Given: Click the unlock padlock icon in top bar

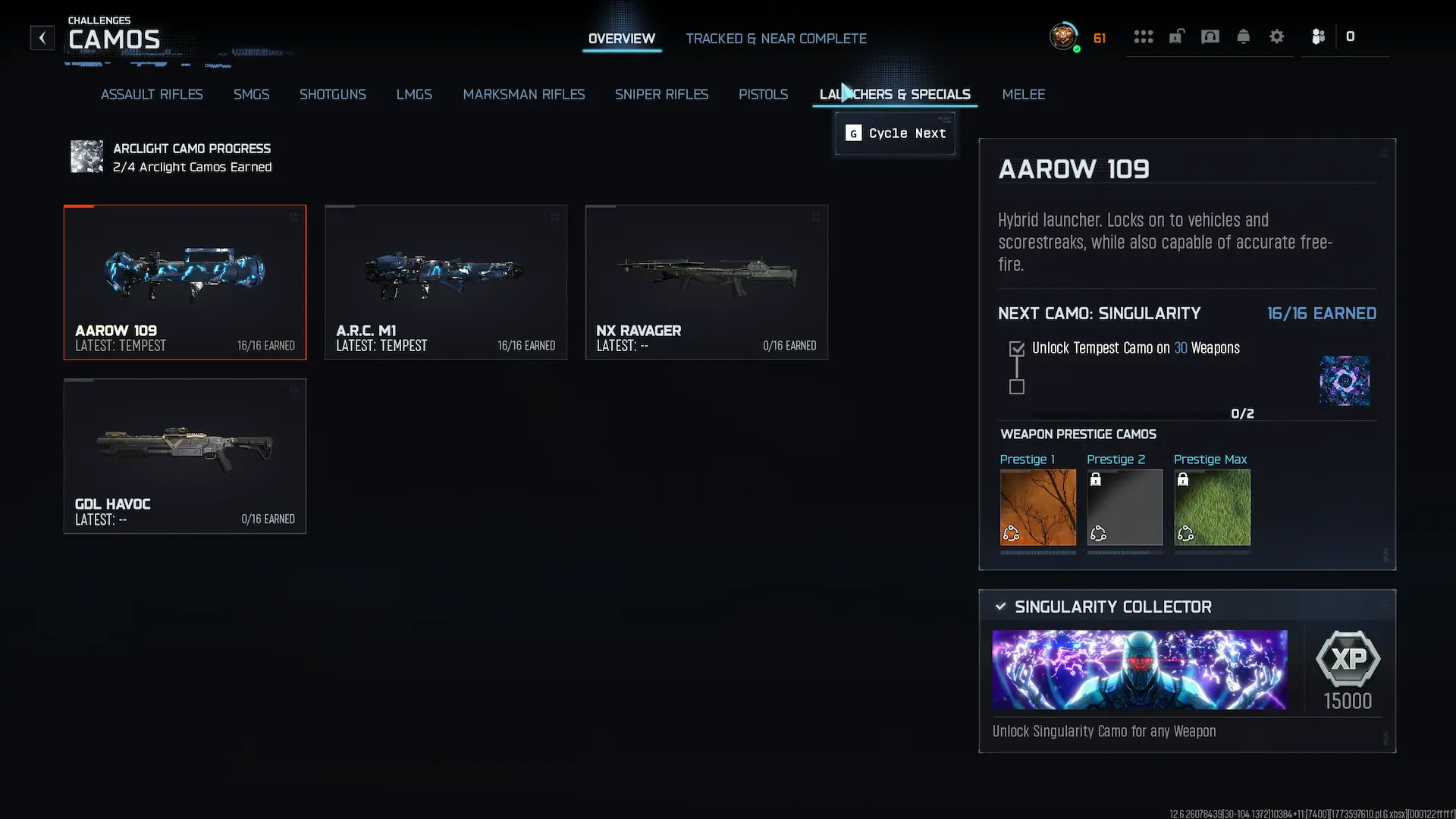Looking at the screenshot, I should (x=1176, y=36).
